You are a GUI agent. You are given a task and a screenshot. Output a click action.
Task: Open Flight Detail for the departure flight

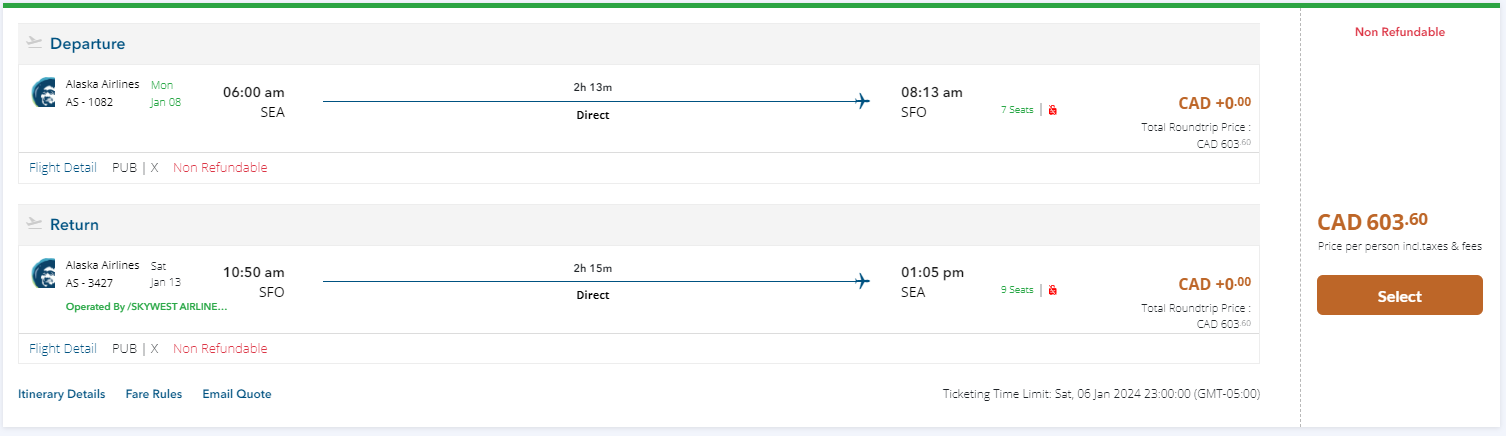63,168
